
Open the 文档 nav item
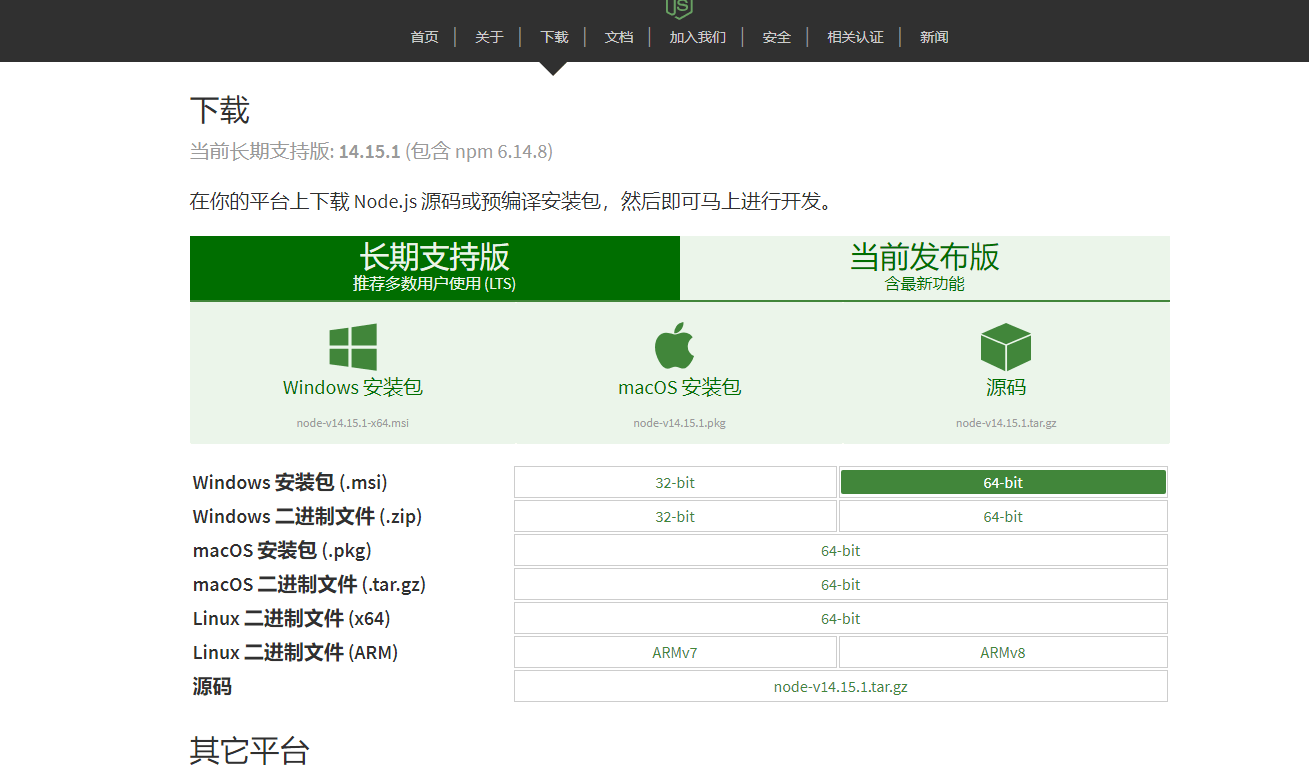[x=619, y=37]
